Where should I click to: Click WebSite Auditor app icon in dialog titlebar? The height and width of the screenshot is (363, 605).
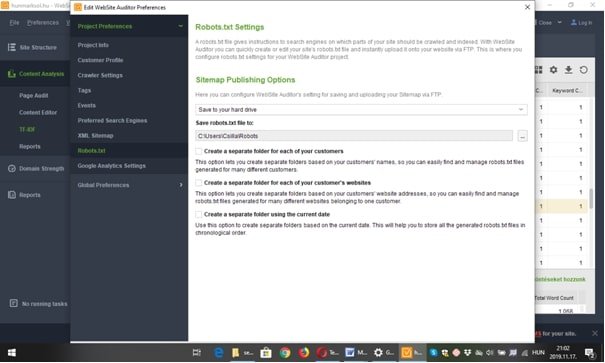[78, 7]
